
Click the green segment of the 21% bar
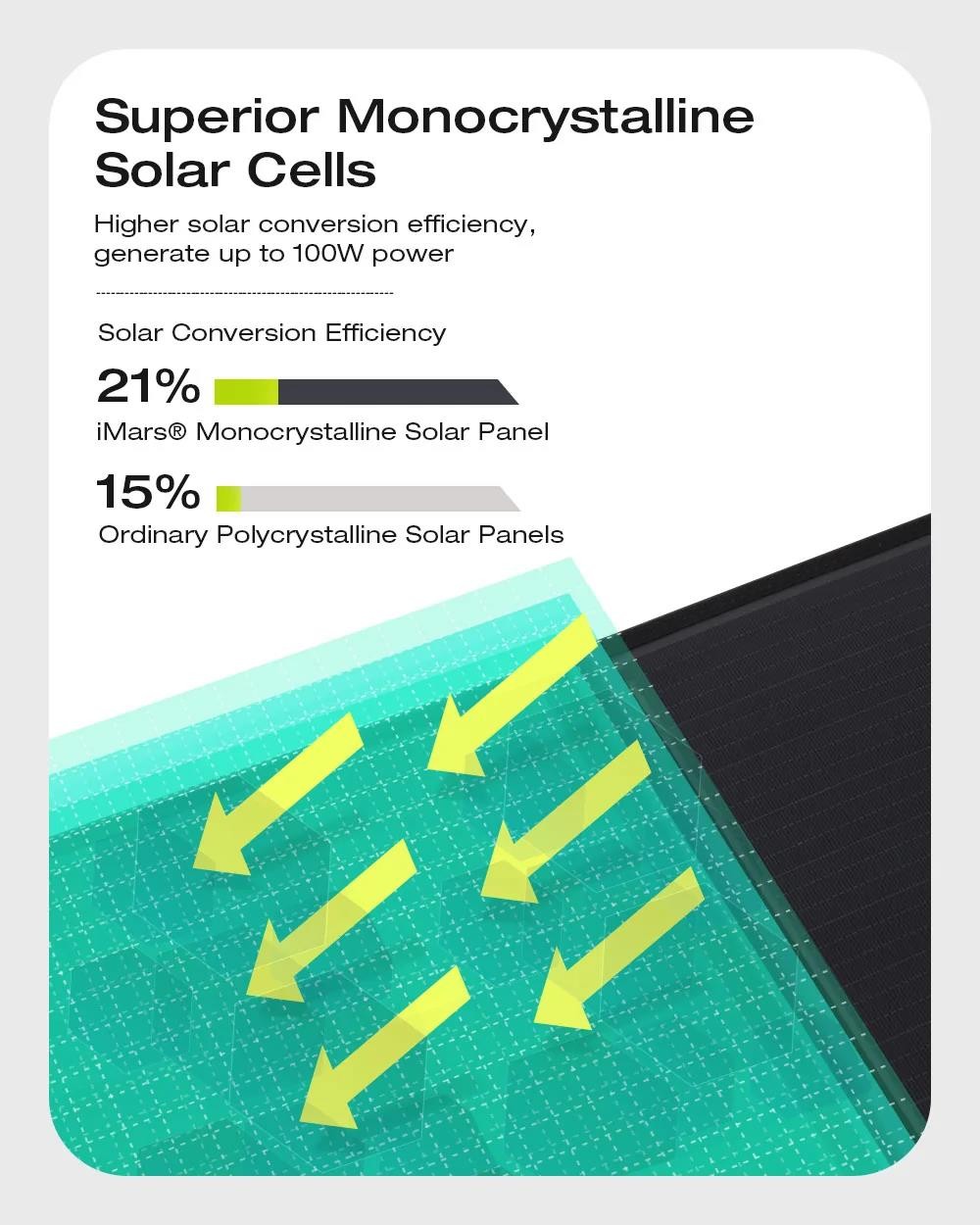click(246, 392)
